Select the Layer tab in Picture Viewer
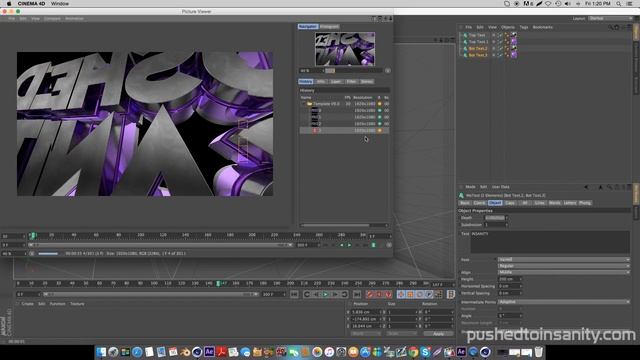The image size is (640, 360). pos(336,82)
